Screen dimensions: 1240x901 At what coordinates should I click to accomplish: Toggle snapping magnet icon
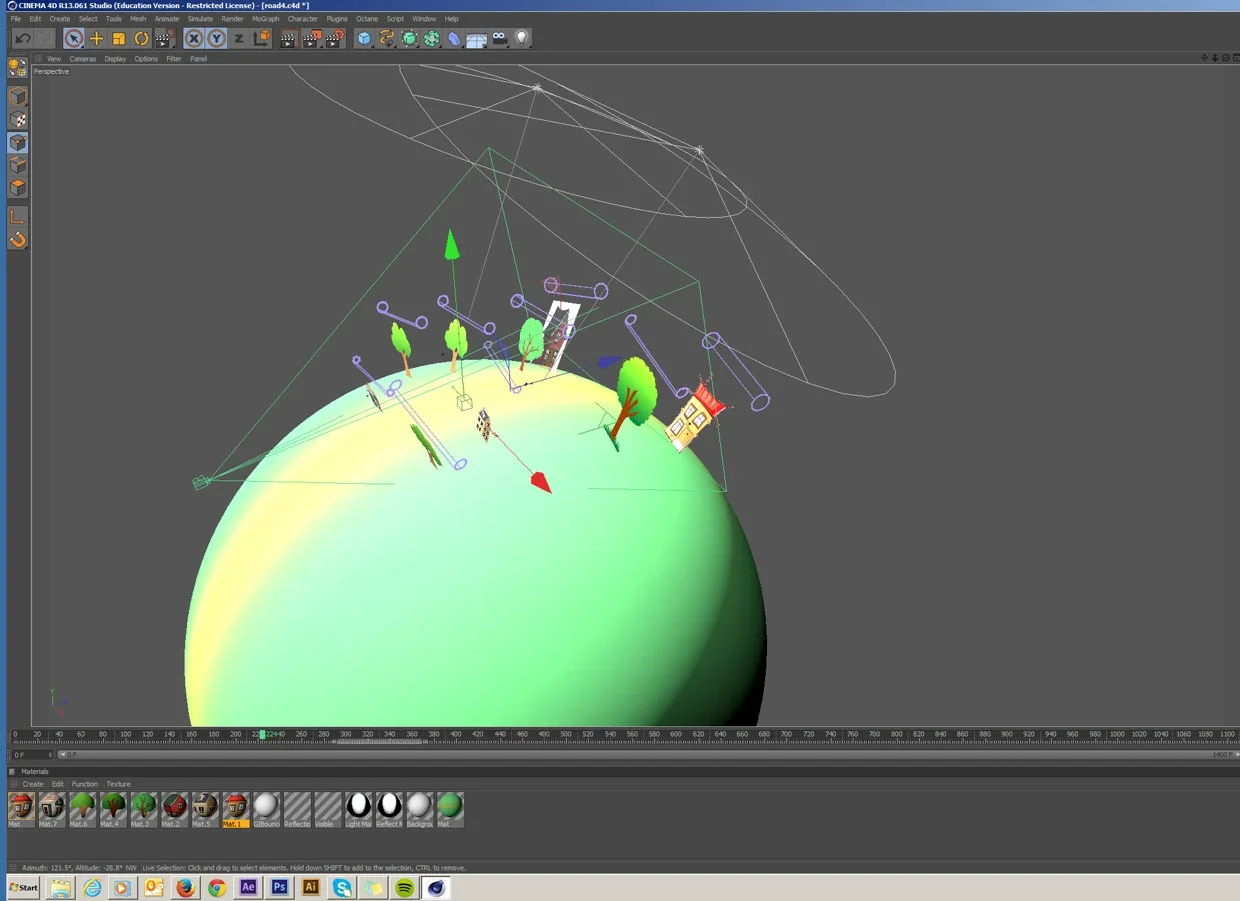[x=18, y=239]
